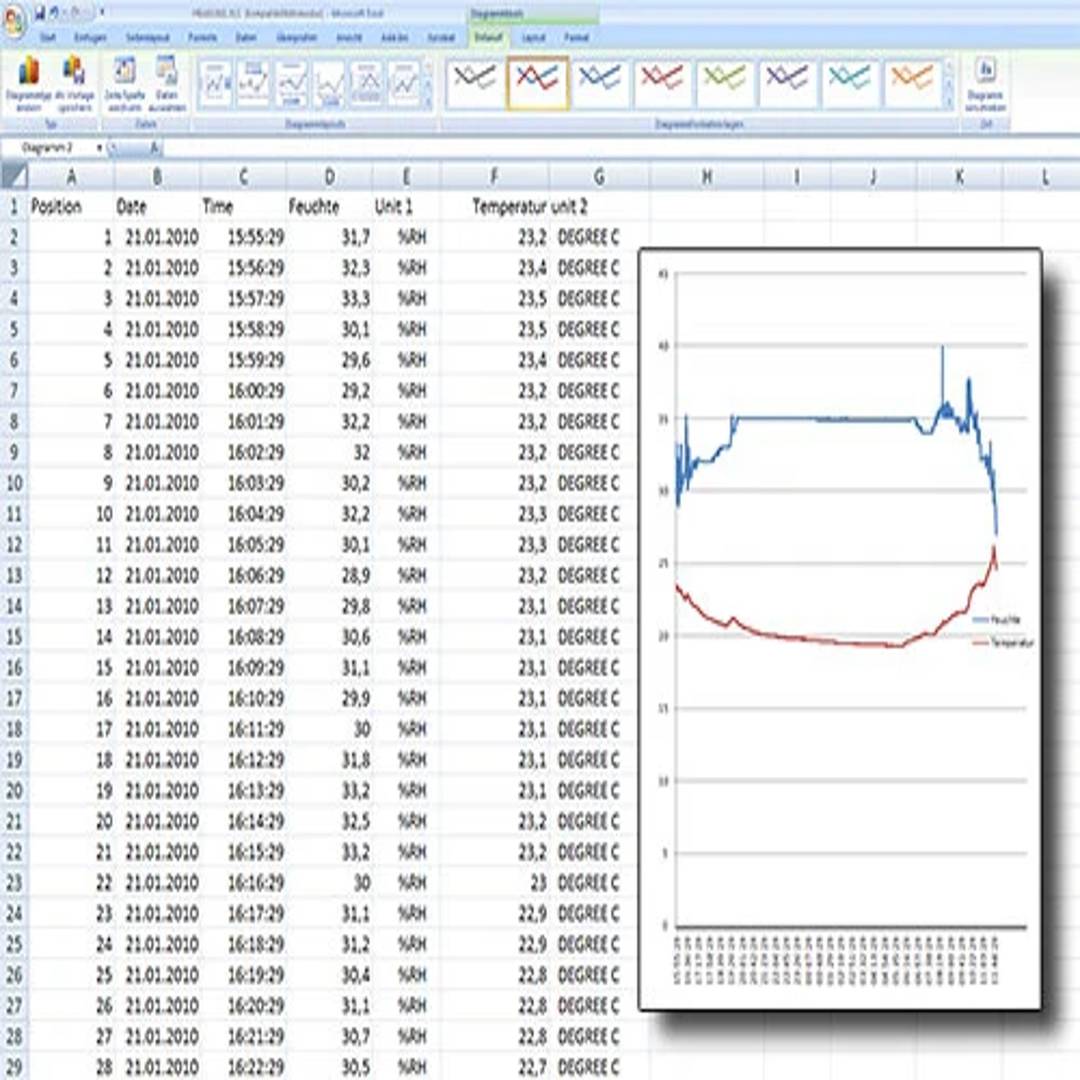Select the Feuchte header cell D1
Viewport: 1080px width, 1080px height.
click(x=329, y=207)
